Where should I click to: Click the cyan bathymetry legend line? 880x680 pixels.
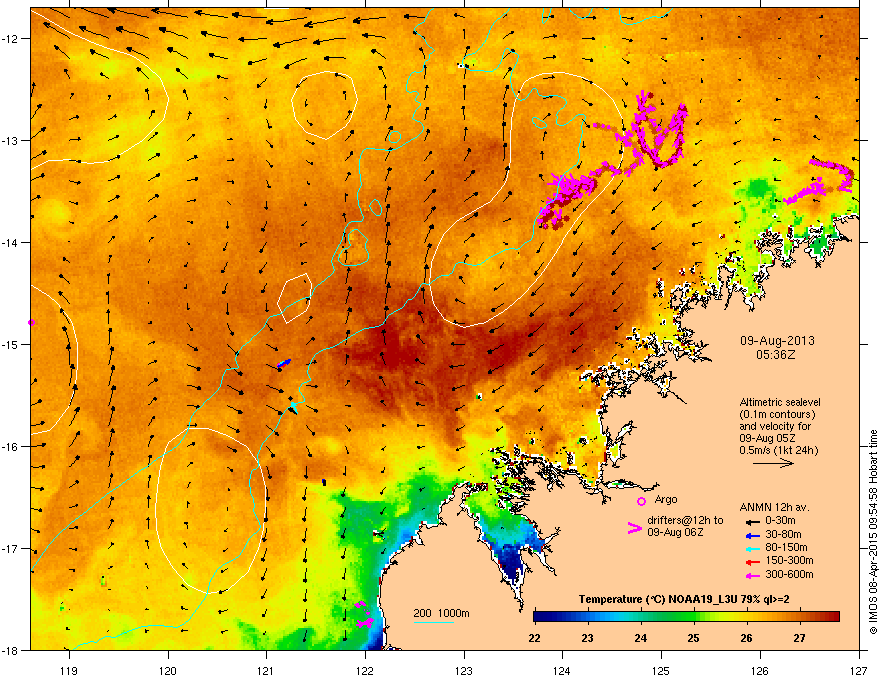434,622
